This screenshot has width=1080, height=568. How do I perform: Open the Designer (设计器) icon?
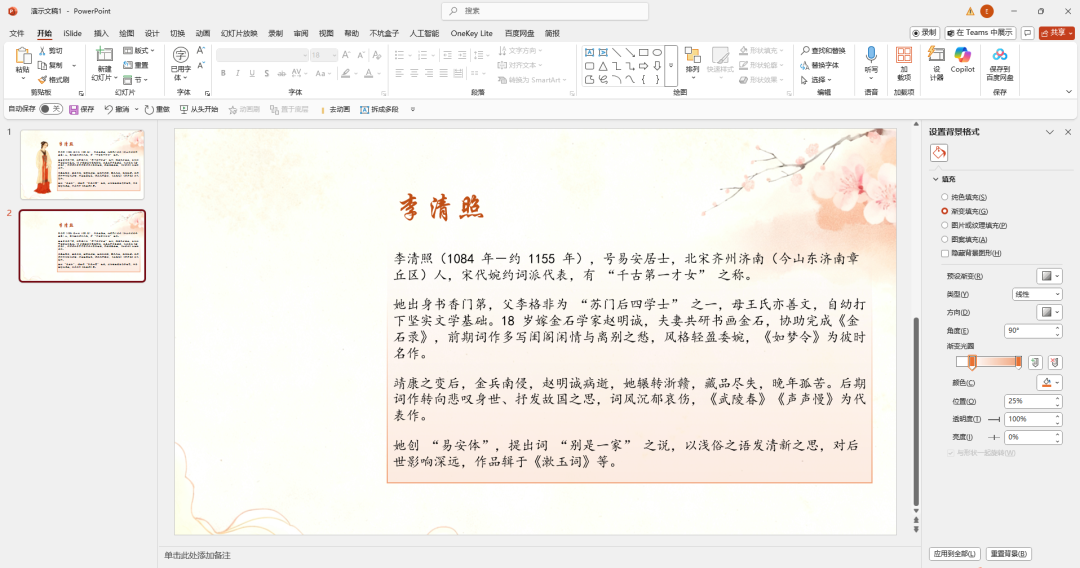click(936, 55)
